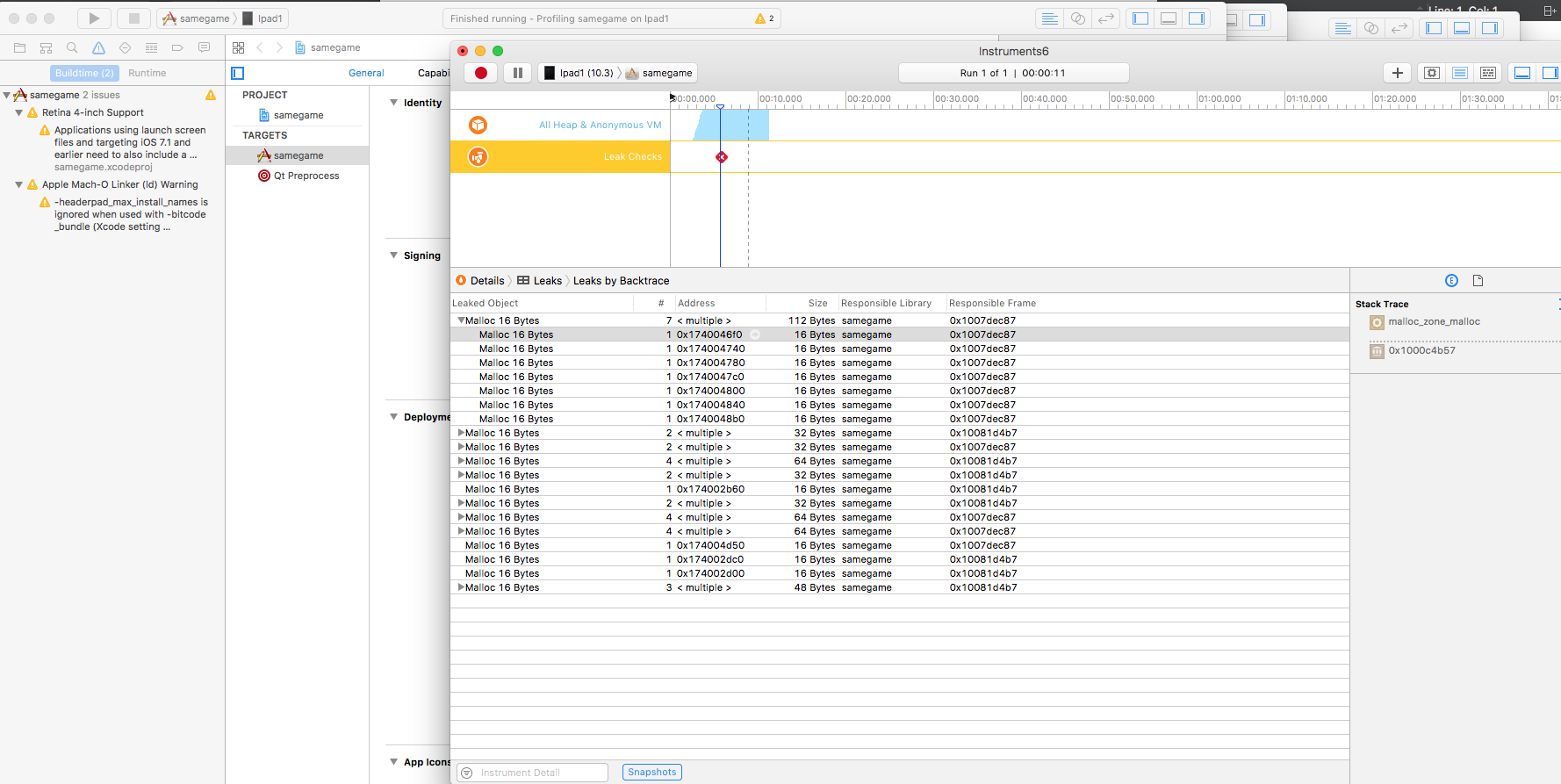Screen dimensions: 1561x784
Task: Switch to Runtime issues filter
Action: [147, 73]
